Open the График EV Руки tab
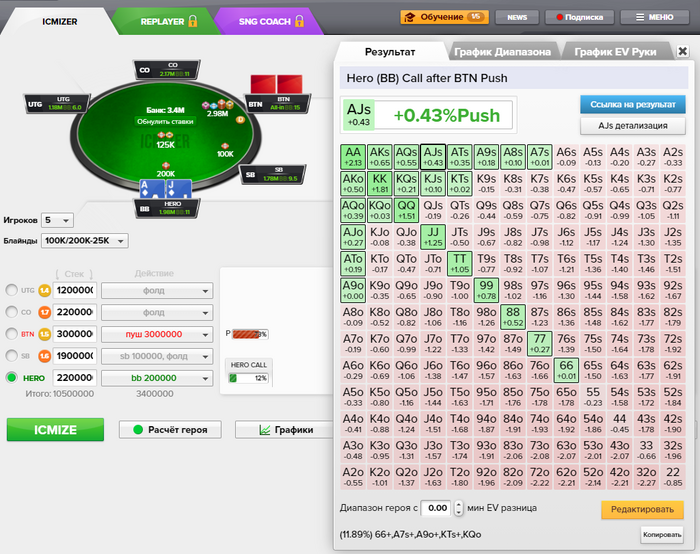Image resolution: width=700 pixels, height=554 pixels. point(615,52)
